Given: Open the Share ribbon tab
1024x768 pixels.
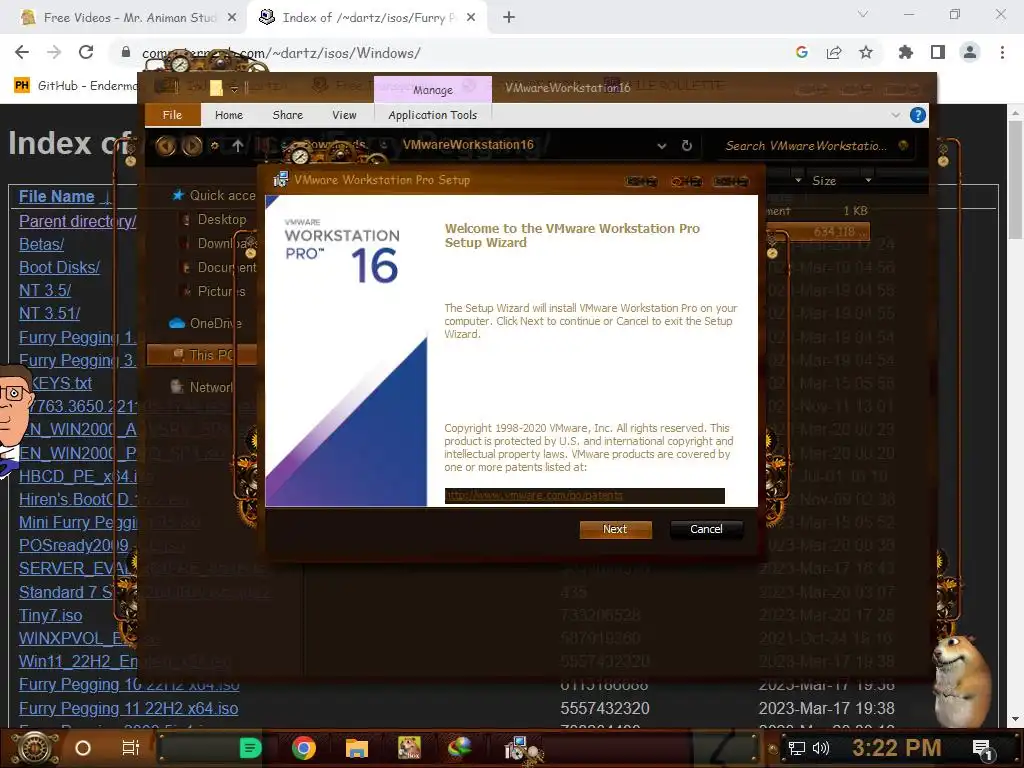Looking at the screenshot, I should tap(287, 115).
